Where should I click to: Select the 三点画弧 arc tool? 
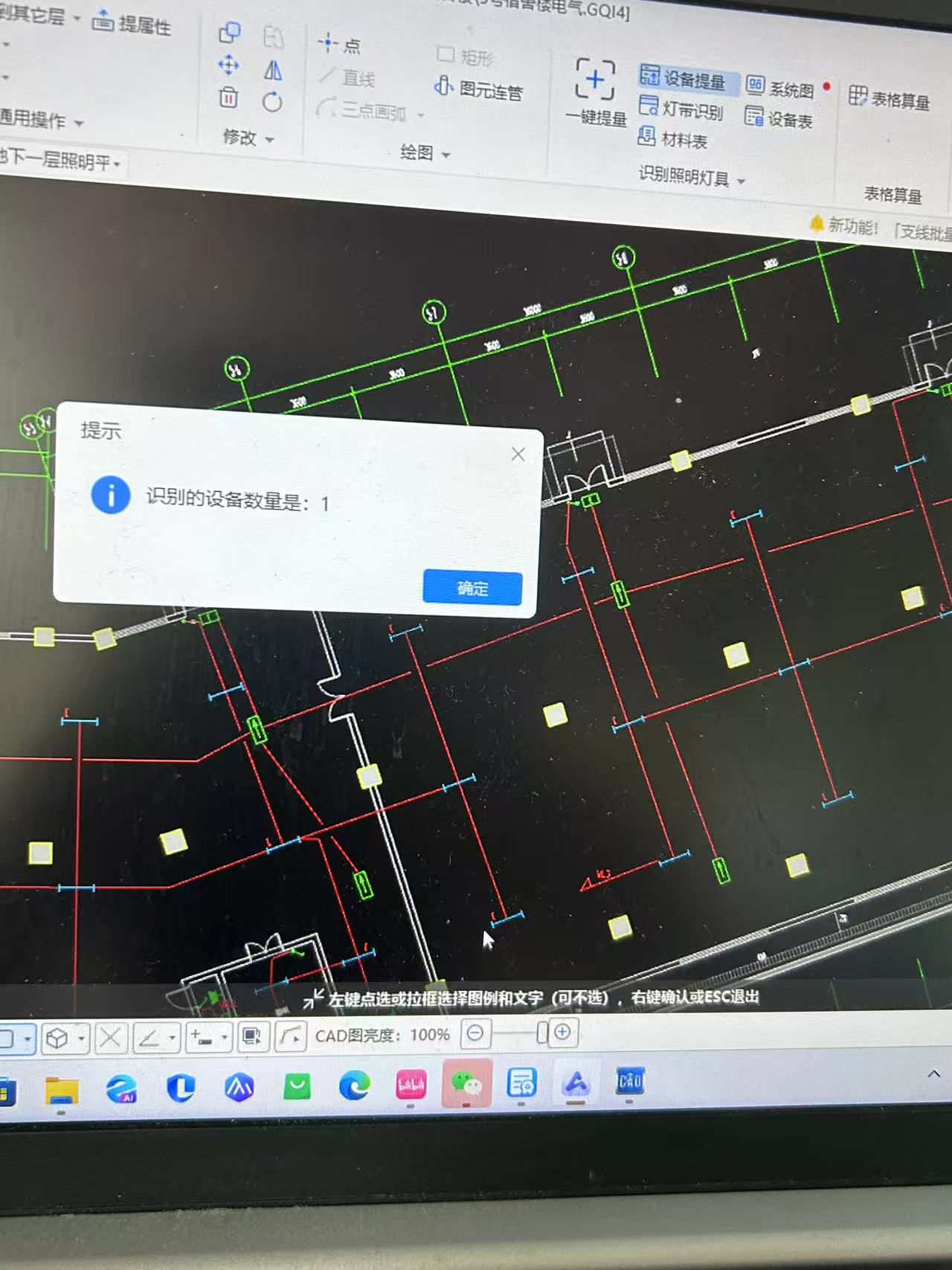point(362,110)
